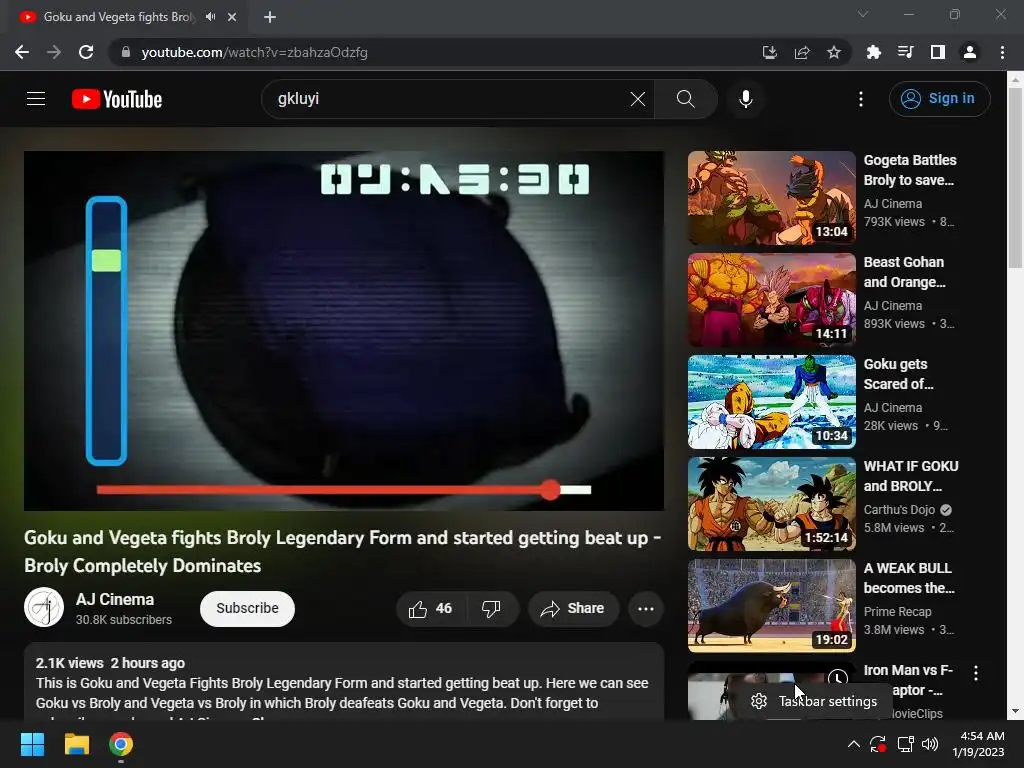Close the Goku and Vegeta tab
The height and width of the screenshot is (768, 1024).
click(x=232, y=17)
